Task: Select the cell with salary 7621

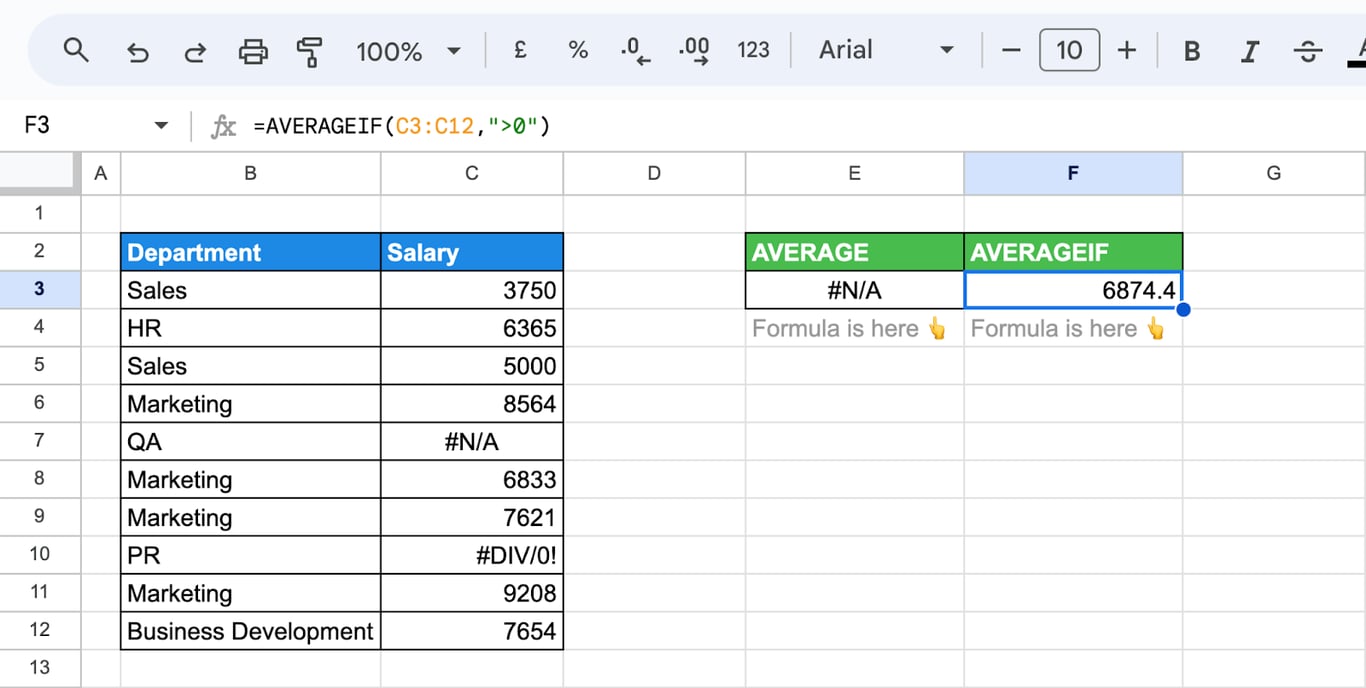Action: click(x=472, y=518)
